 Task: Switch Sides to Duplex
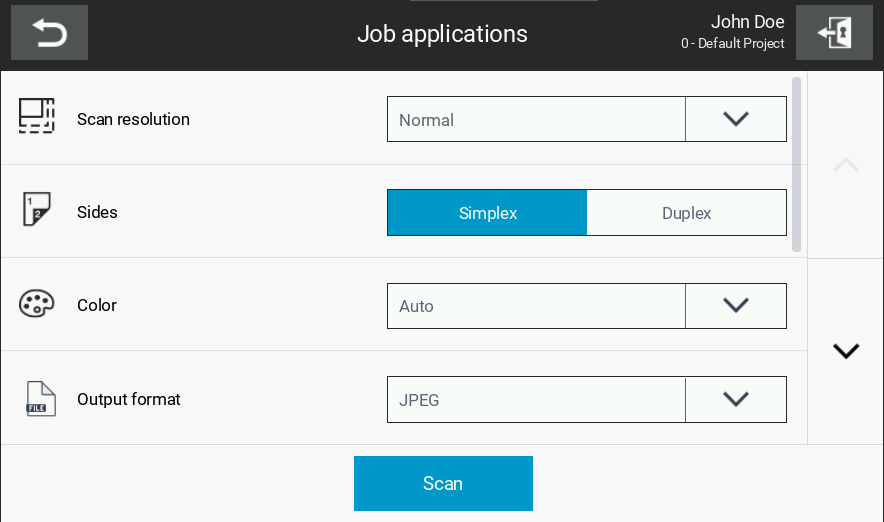click(686, 213)
